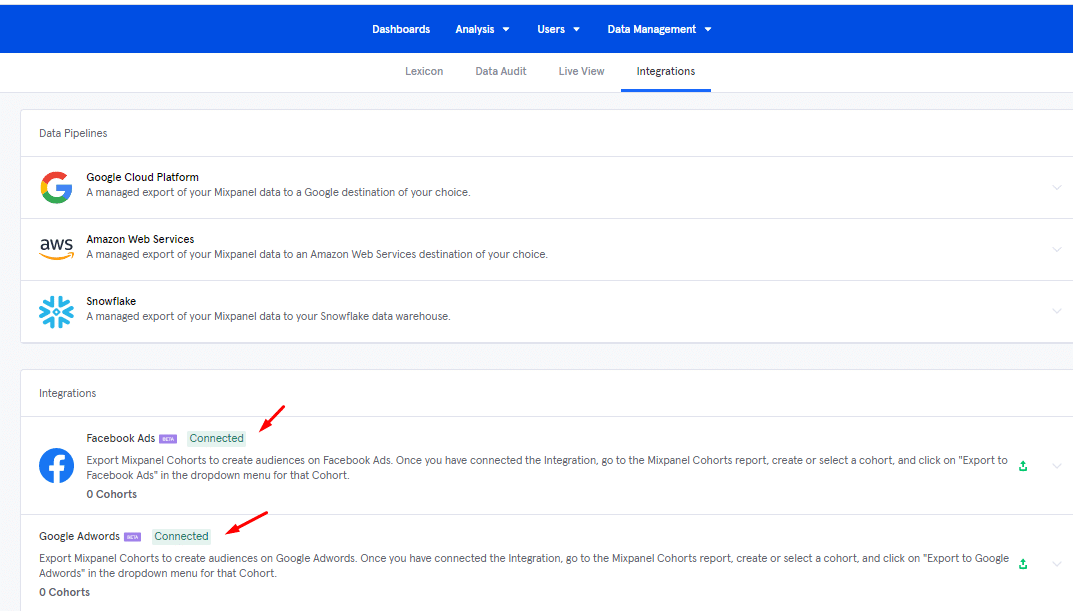Click the Google Cloud Platform title

pos(142,177)
